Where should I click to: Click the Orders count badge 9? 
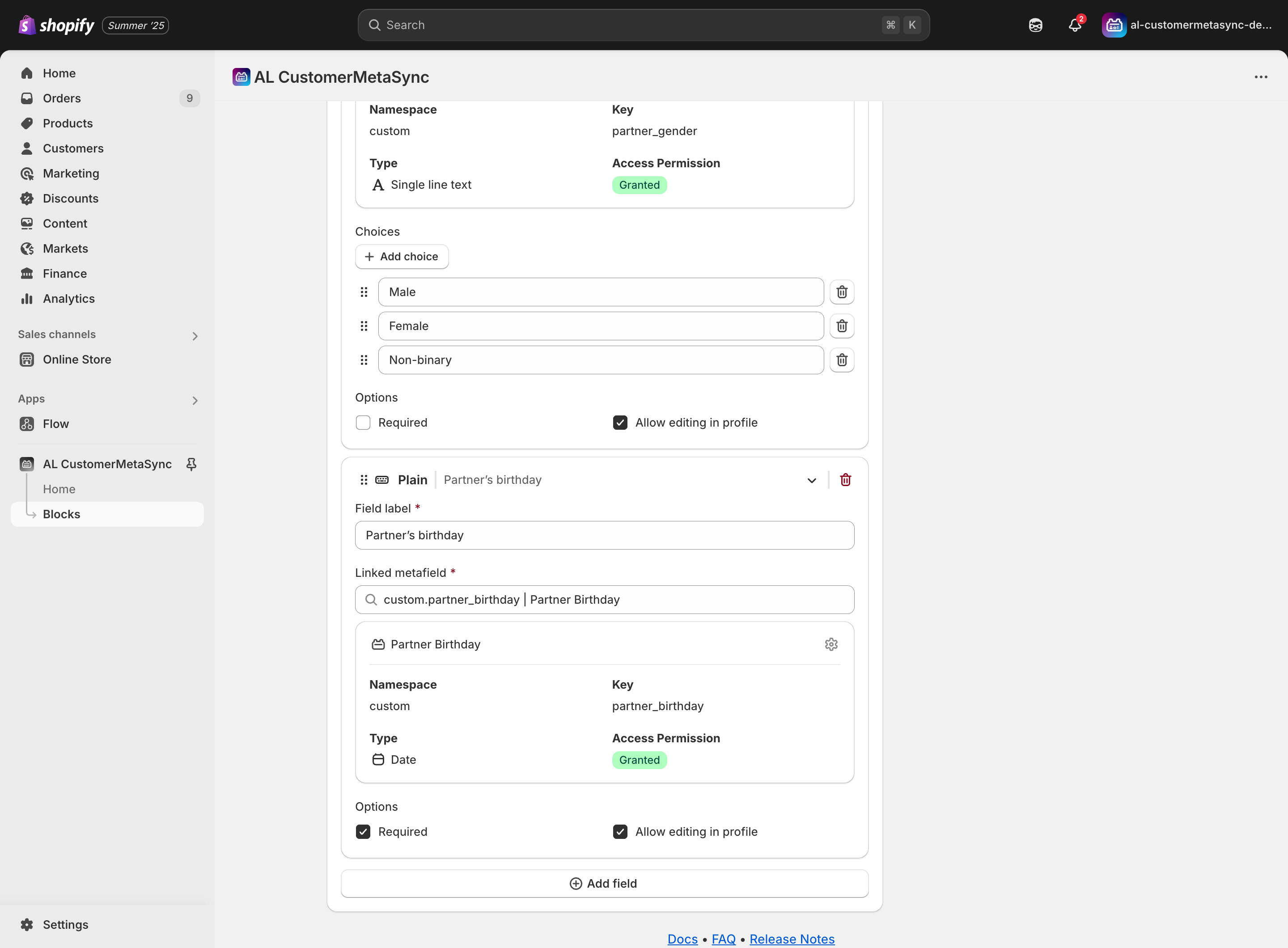point(190,98)
